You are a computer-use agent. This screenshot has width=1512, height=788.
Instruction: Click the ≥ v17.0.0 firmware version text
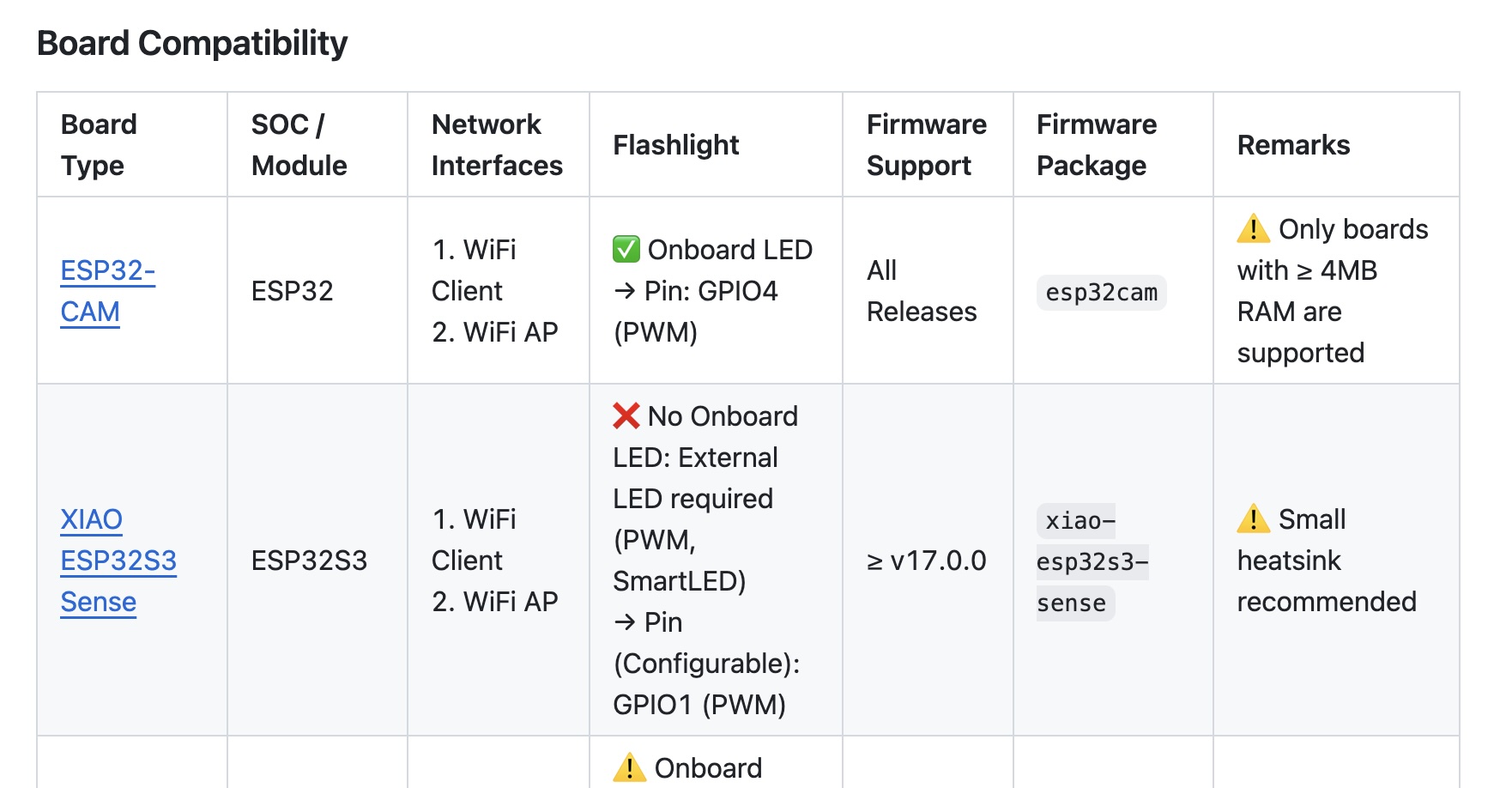[x=926, y=561]
